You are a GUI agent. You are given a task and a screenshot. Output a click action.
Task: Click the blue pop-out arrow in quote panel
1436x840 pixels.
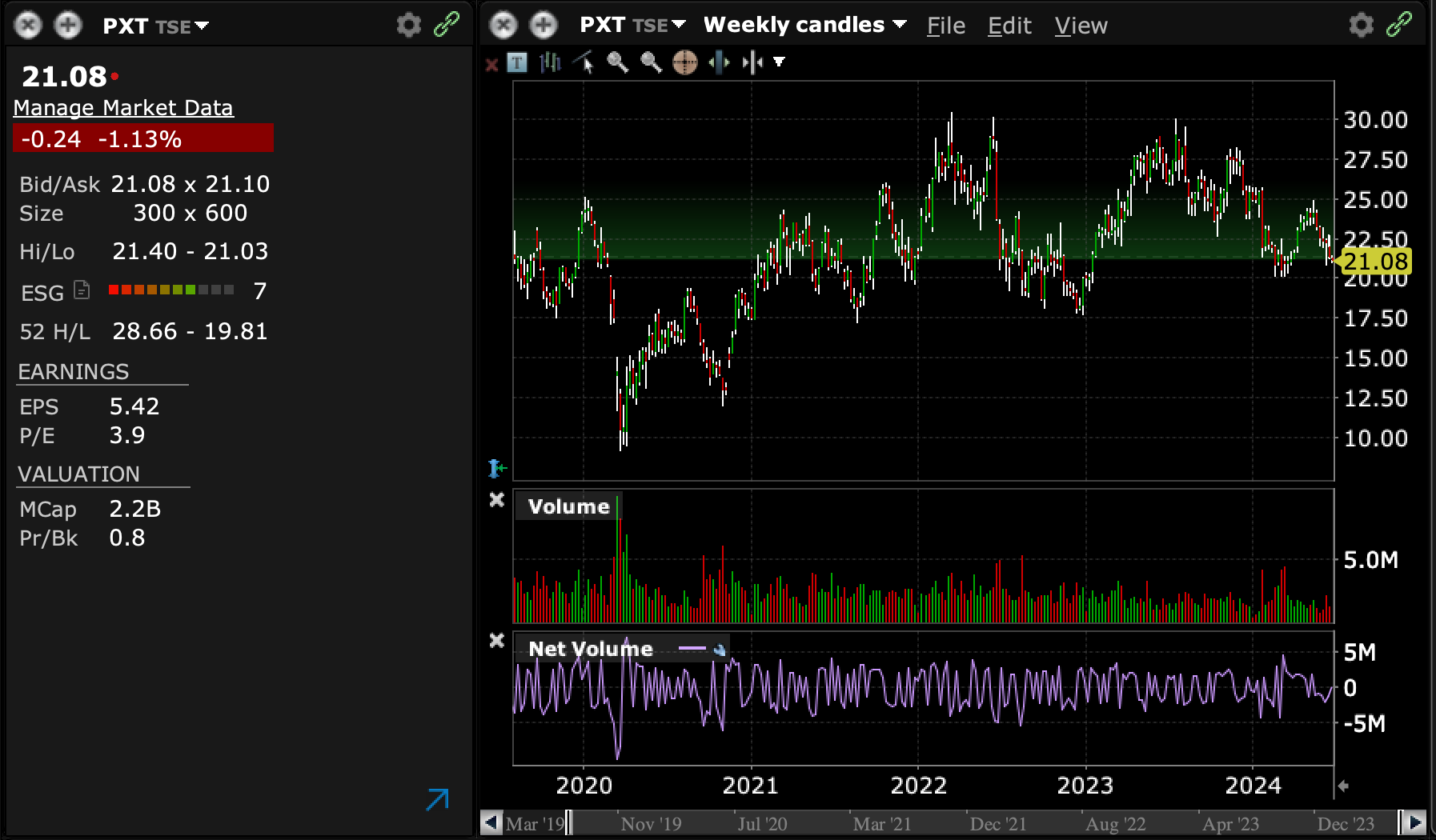(438, 799)
